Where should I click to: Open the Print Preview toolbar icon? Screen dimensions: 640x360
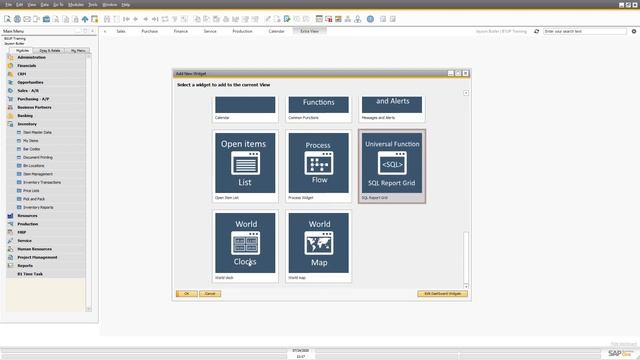[x=7, y=19]
